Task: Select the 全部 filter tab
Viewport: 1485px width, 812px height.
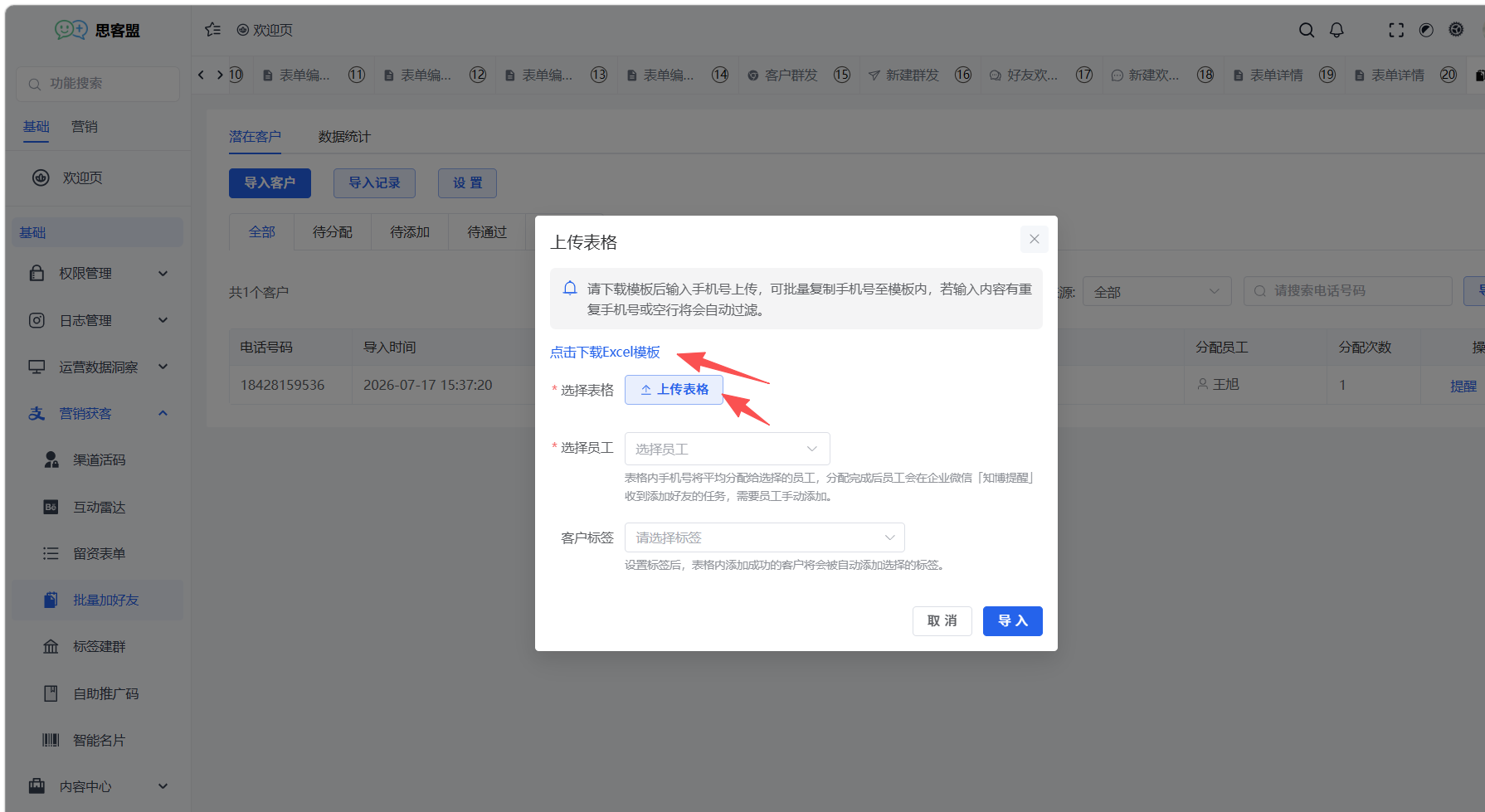Action: 261,232
